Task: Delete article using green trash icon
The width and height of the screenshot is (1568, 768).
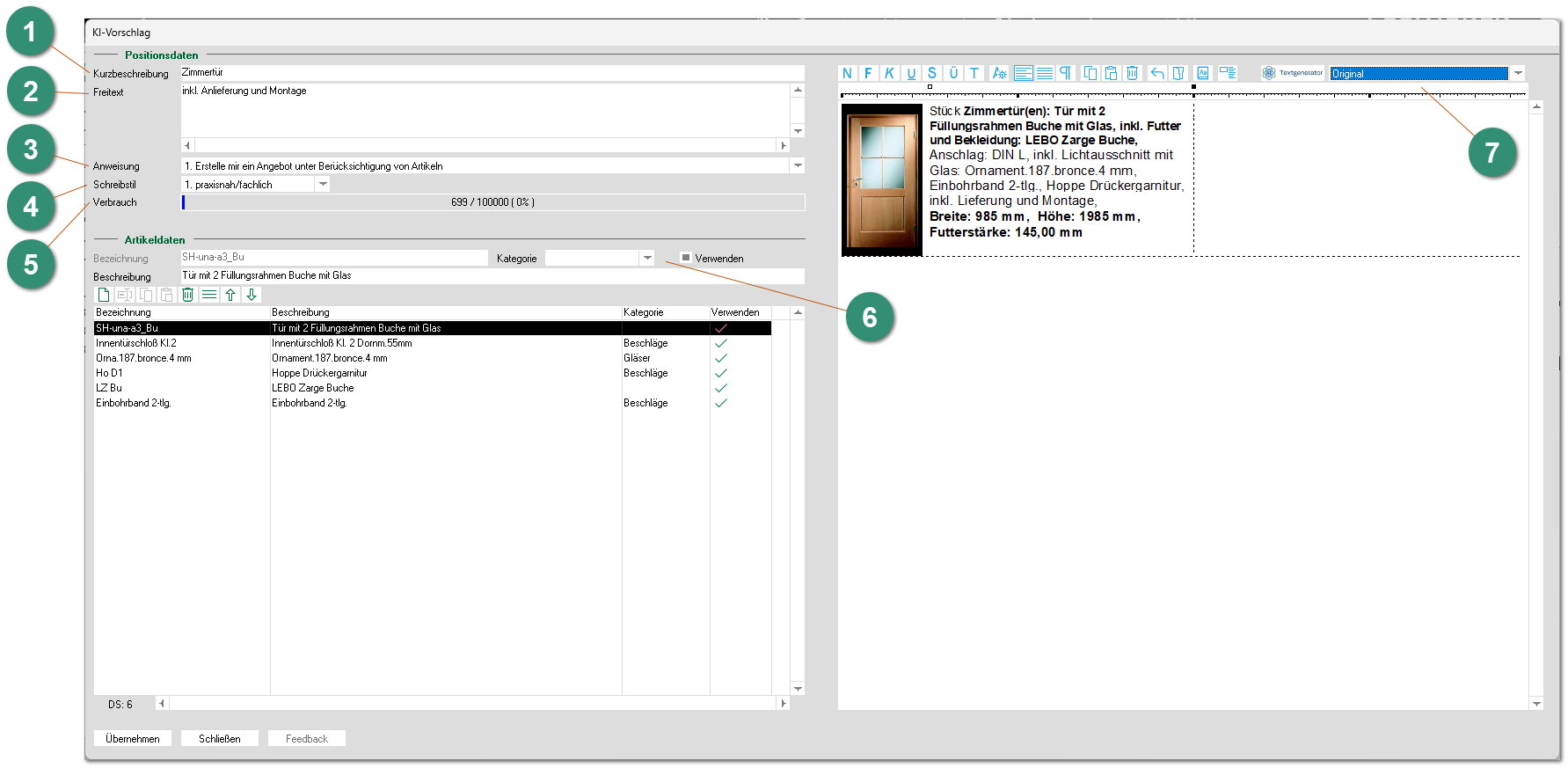Action: (188, 296)
